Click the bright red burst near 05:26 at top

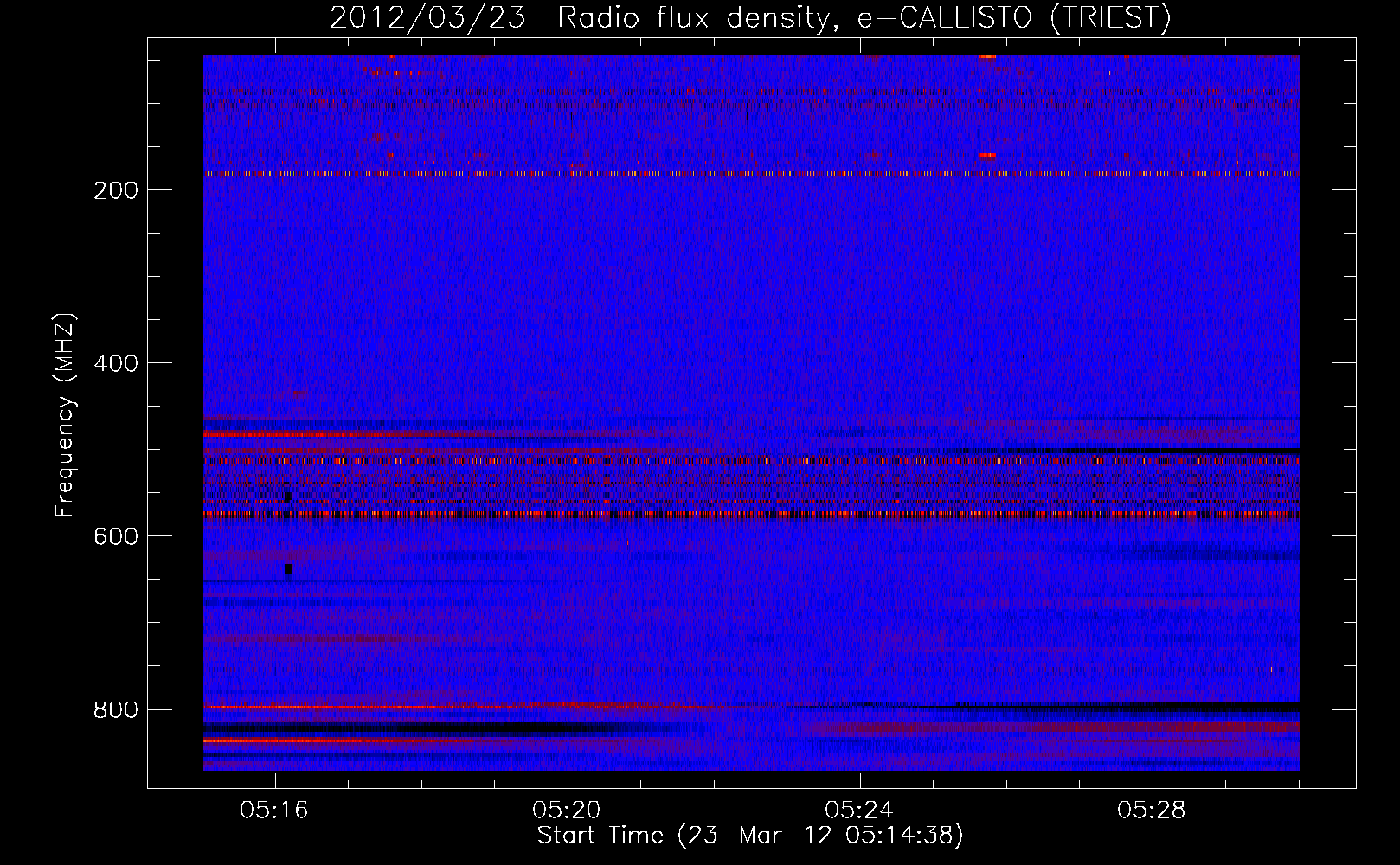(986, 57)
